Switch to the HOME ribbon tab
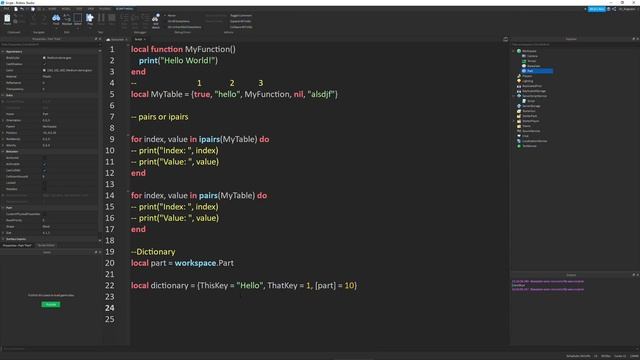Screen dimensions: 640x360 52,9
